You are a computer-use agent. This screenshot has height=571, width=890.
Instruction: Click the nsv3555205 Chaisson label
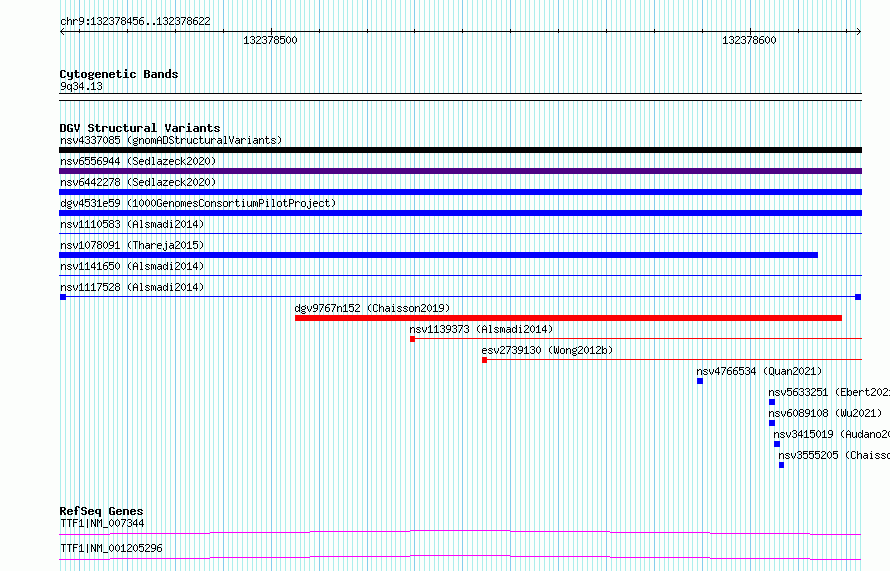click(834, 455)
